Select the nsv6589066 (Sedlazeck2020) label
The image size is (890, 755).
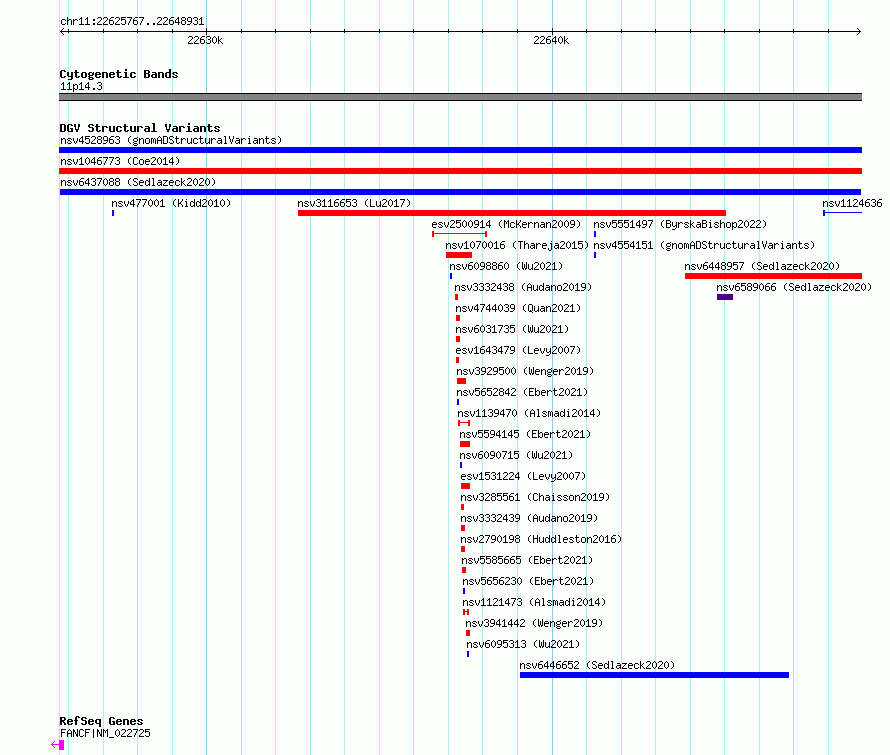point(794,287)
